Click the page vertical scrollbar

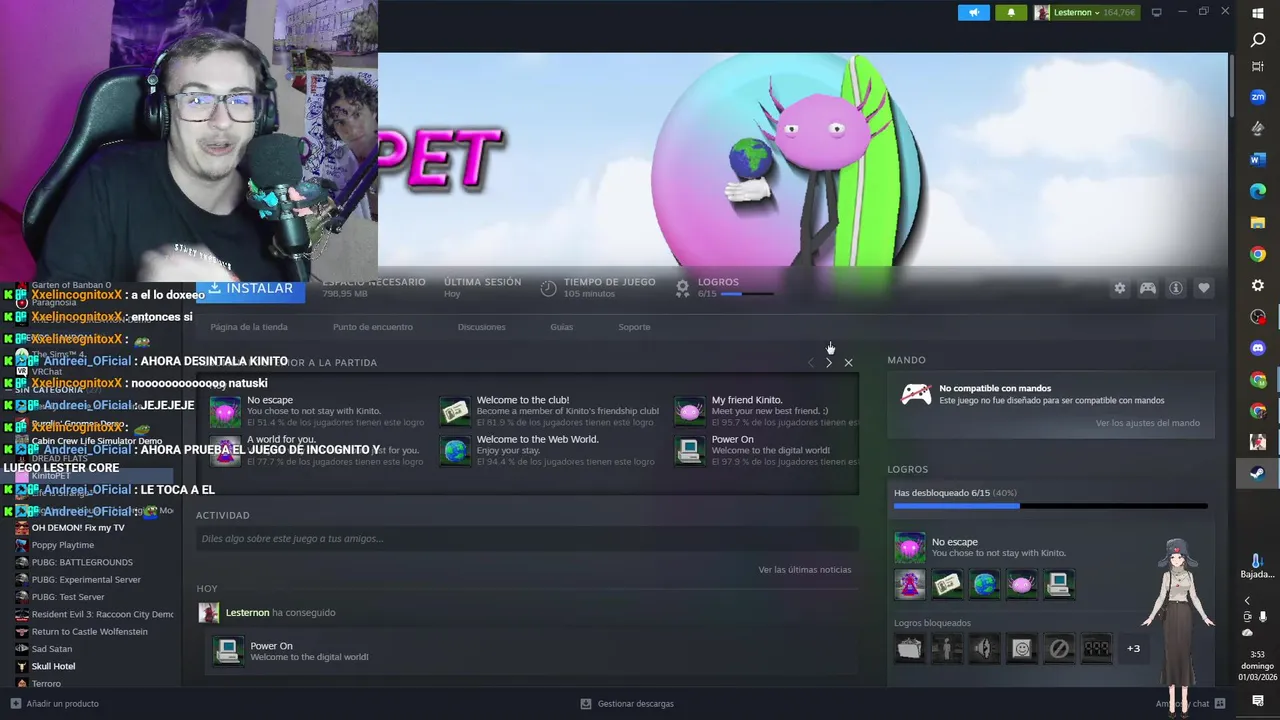[1232, 85]
